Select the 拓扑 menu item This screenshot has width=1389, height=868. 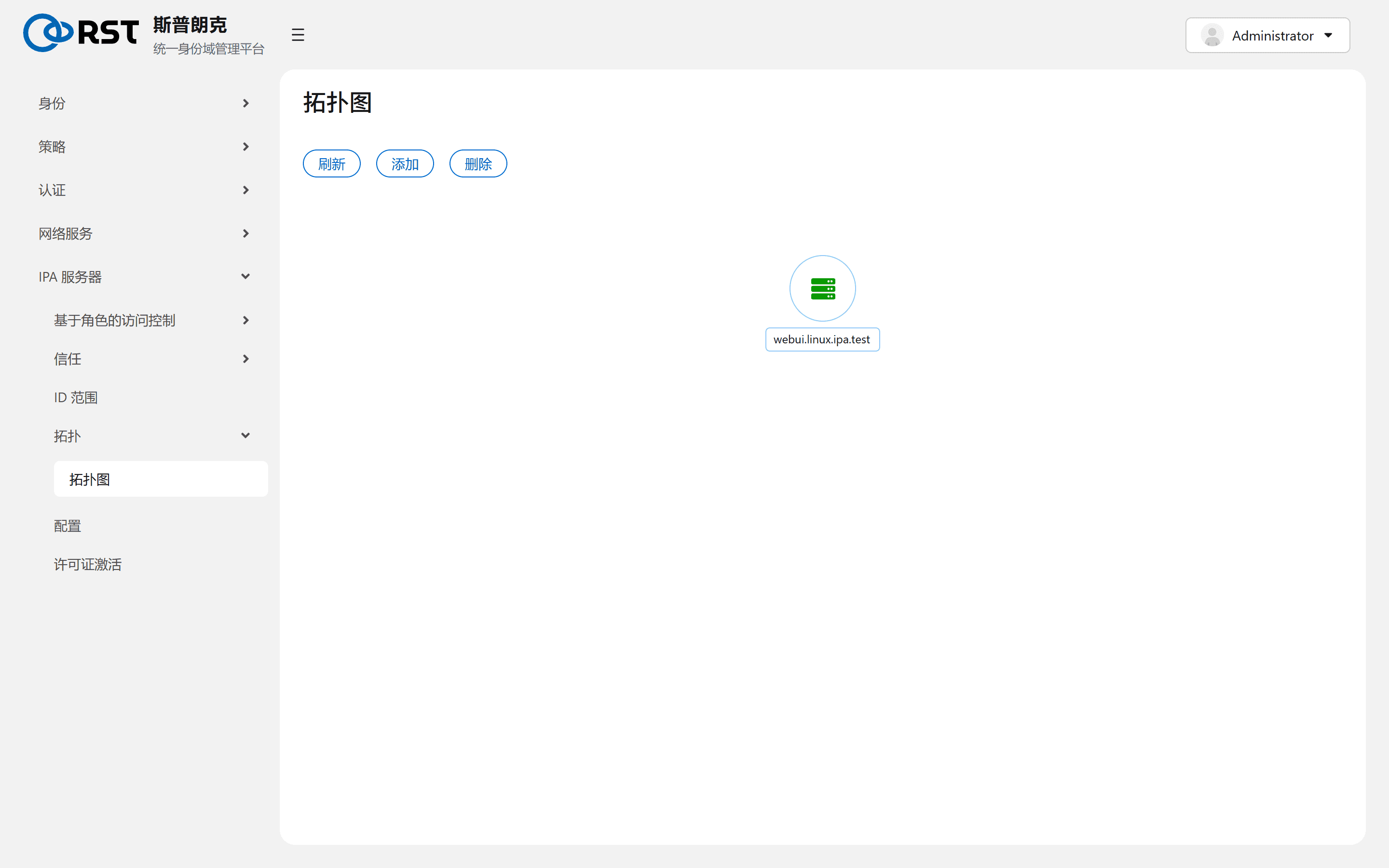tap(68, 436)
